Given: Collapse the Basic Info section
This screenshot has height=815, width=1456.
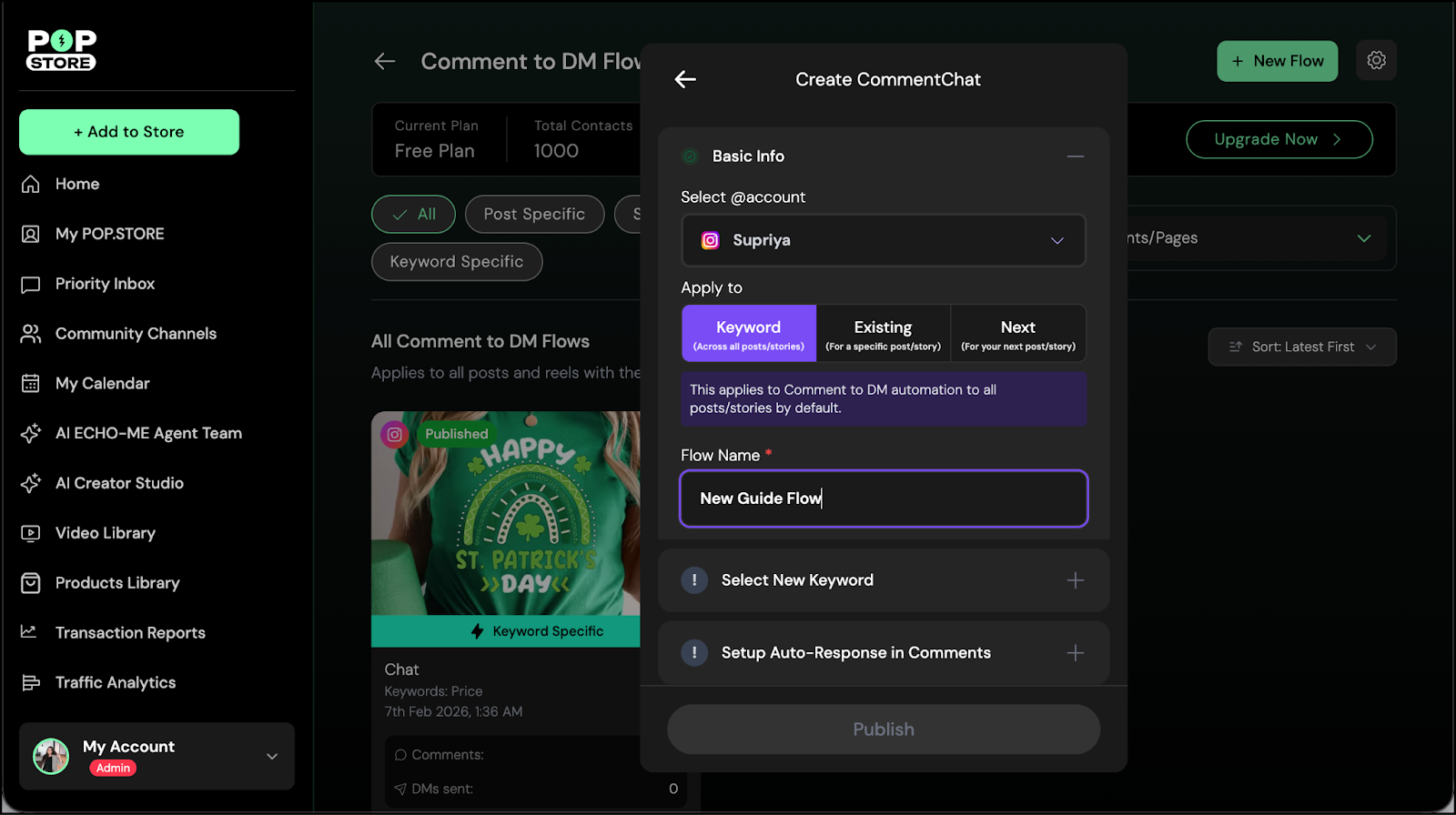Looking at the screenshot, I should pyautogui.click(x=1075, y=156).
